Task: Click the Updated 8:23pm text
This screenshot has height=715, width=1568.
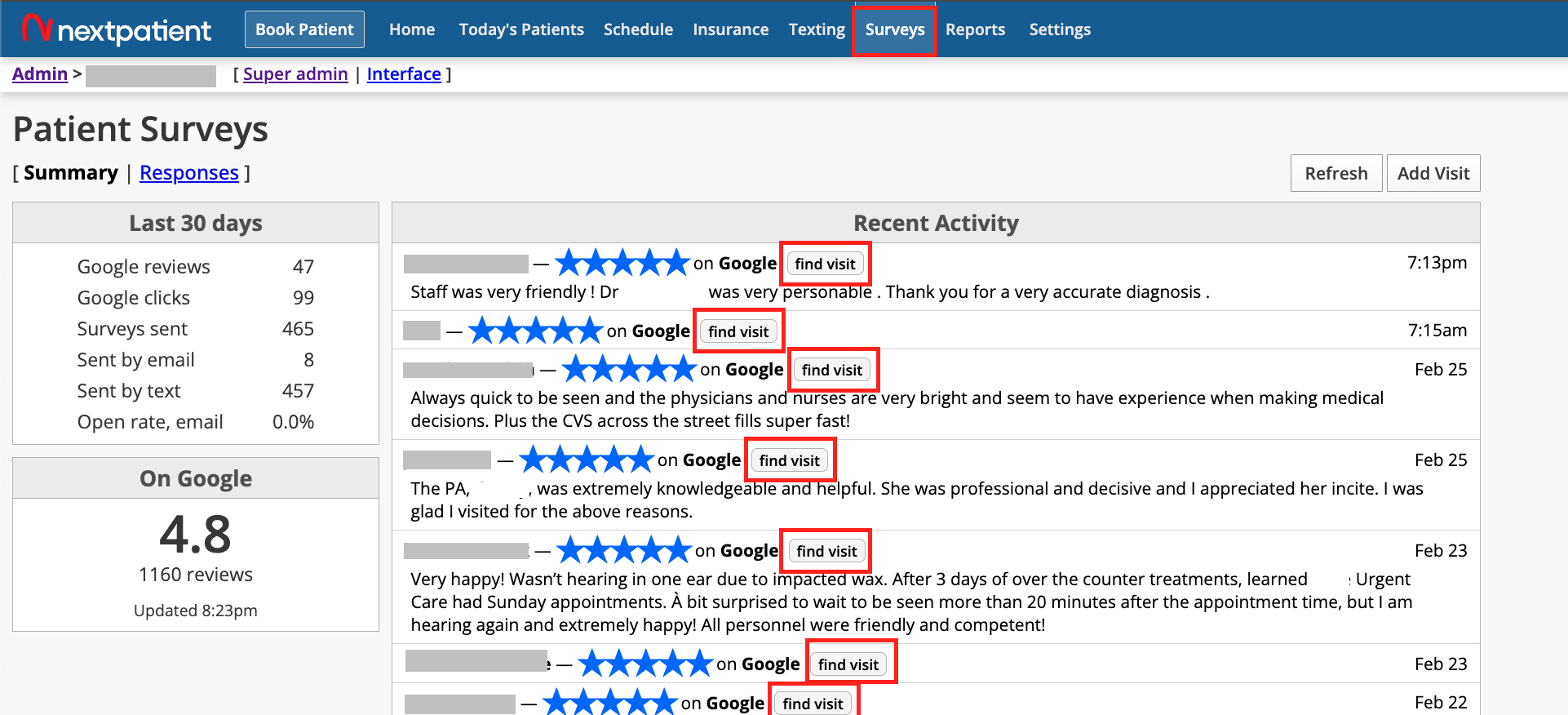Action: pos(196,611)
